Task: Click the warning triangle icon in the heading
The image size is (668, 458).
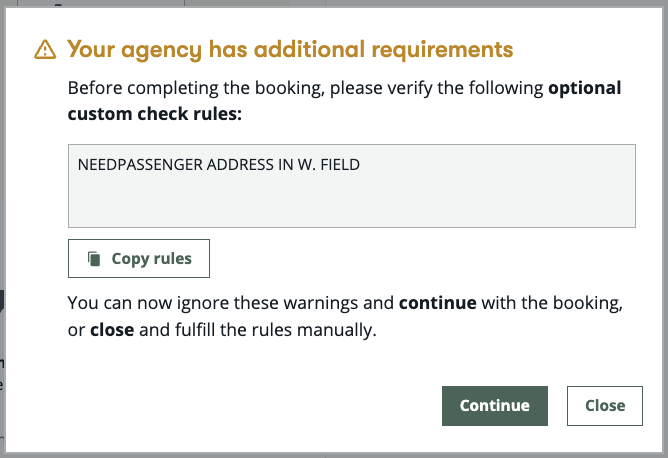Action: click(45, 50)
